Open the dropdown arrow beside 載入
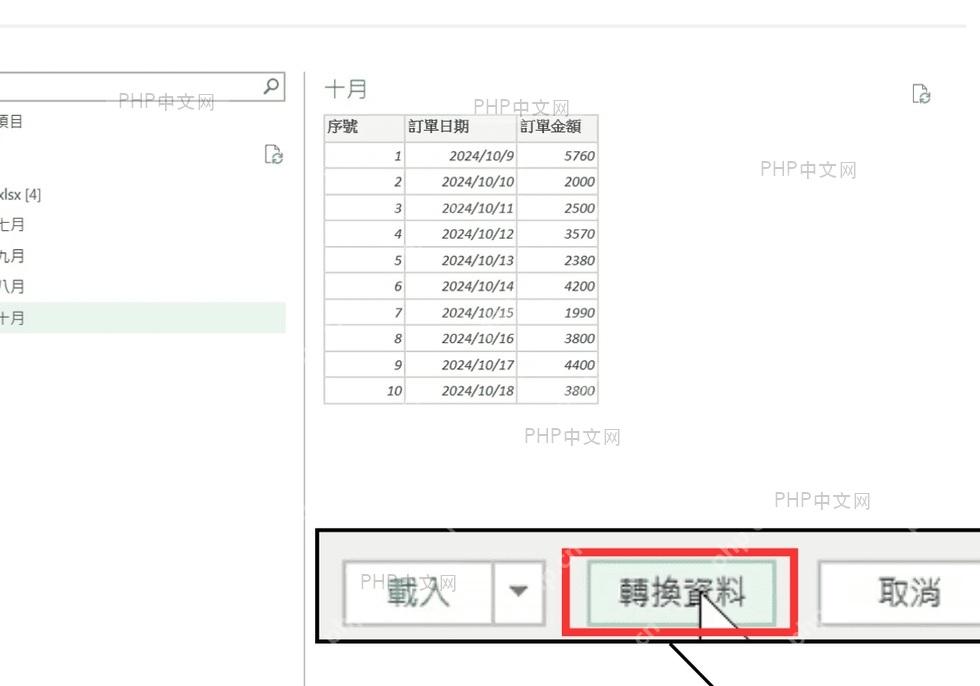This screenshot has height=686, width=980. pos(518,592)
